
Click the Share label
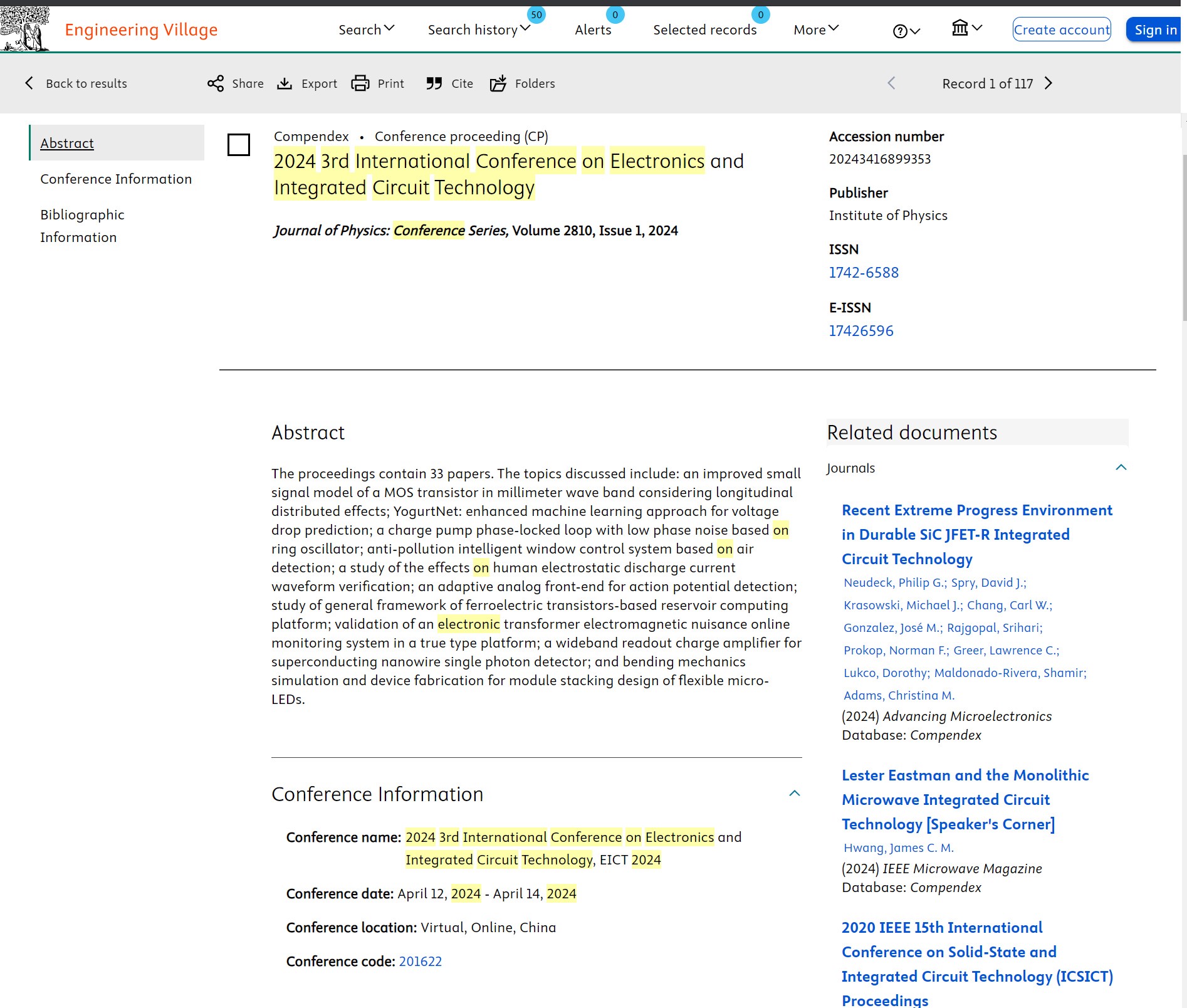pyautogui.click(x=248, y=83)
